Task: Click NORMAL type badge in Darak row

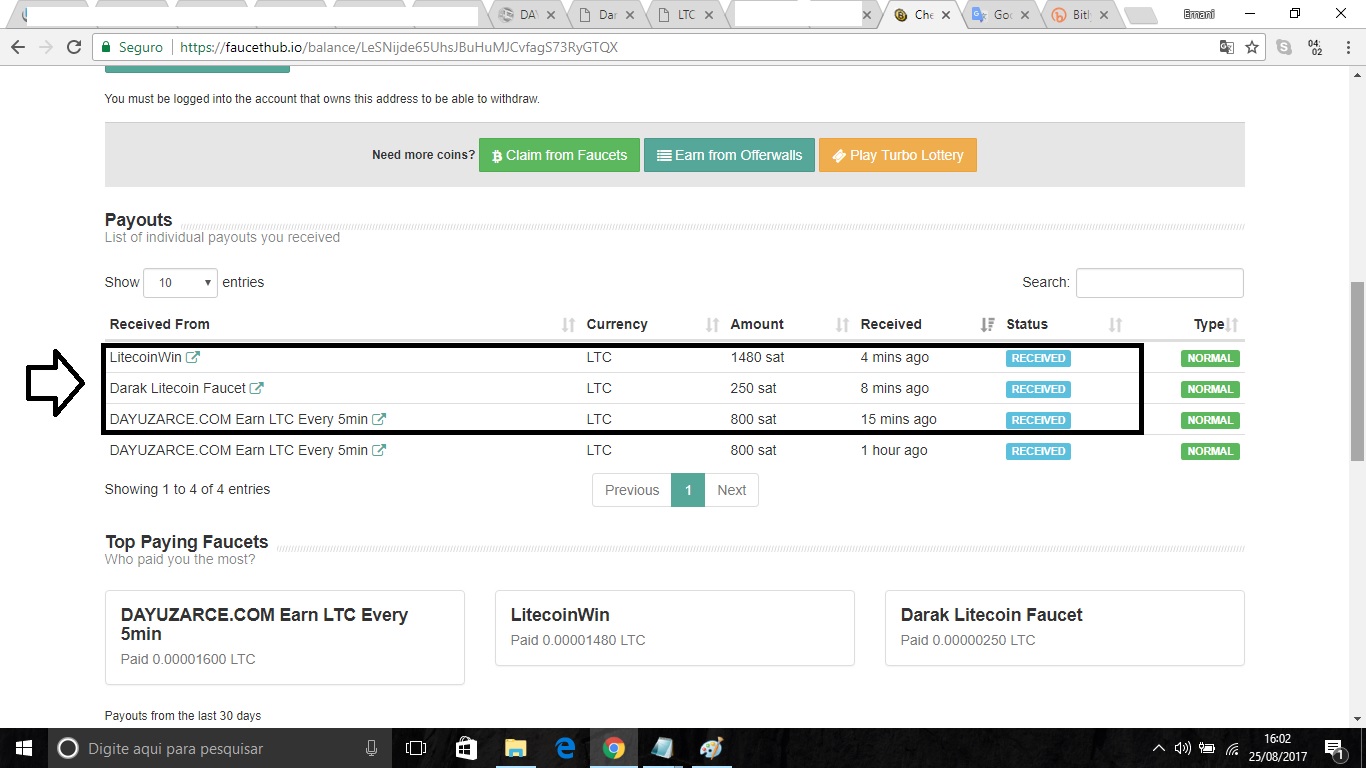Action: [x=1210, y=389]
